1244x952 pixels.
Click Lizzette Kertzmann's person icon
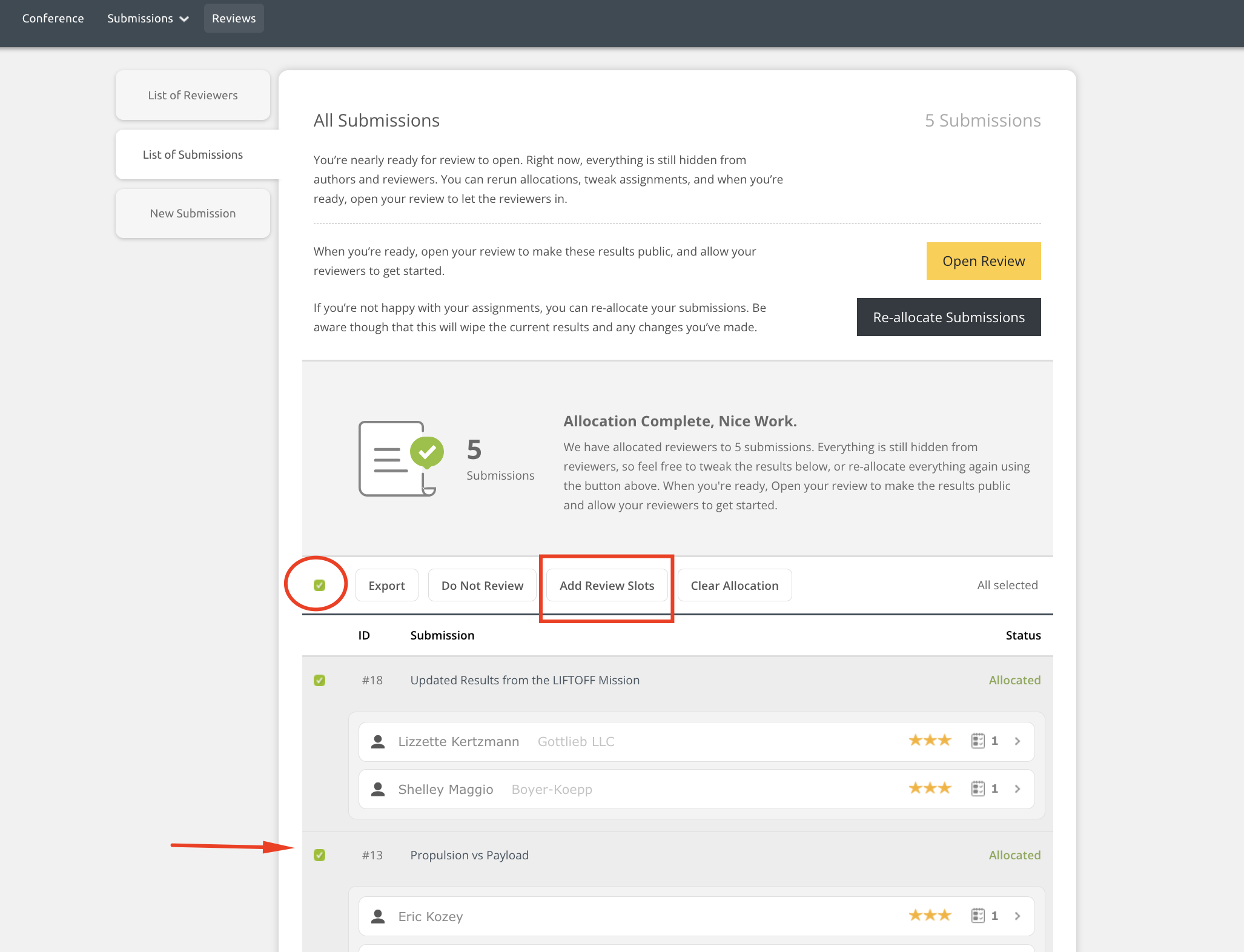[378, 741]
